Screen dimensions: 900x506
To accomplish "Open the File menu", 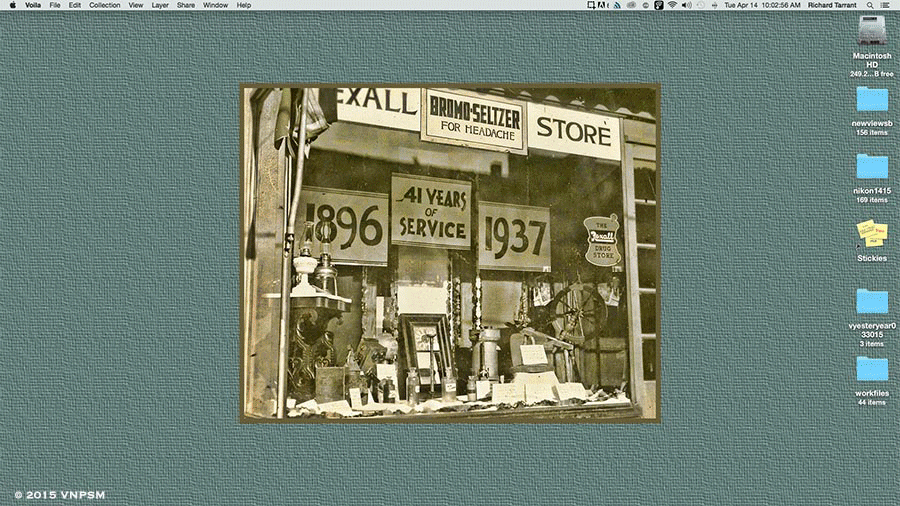I will click(55, 5).
